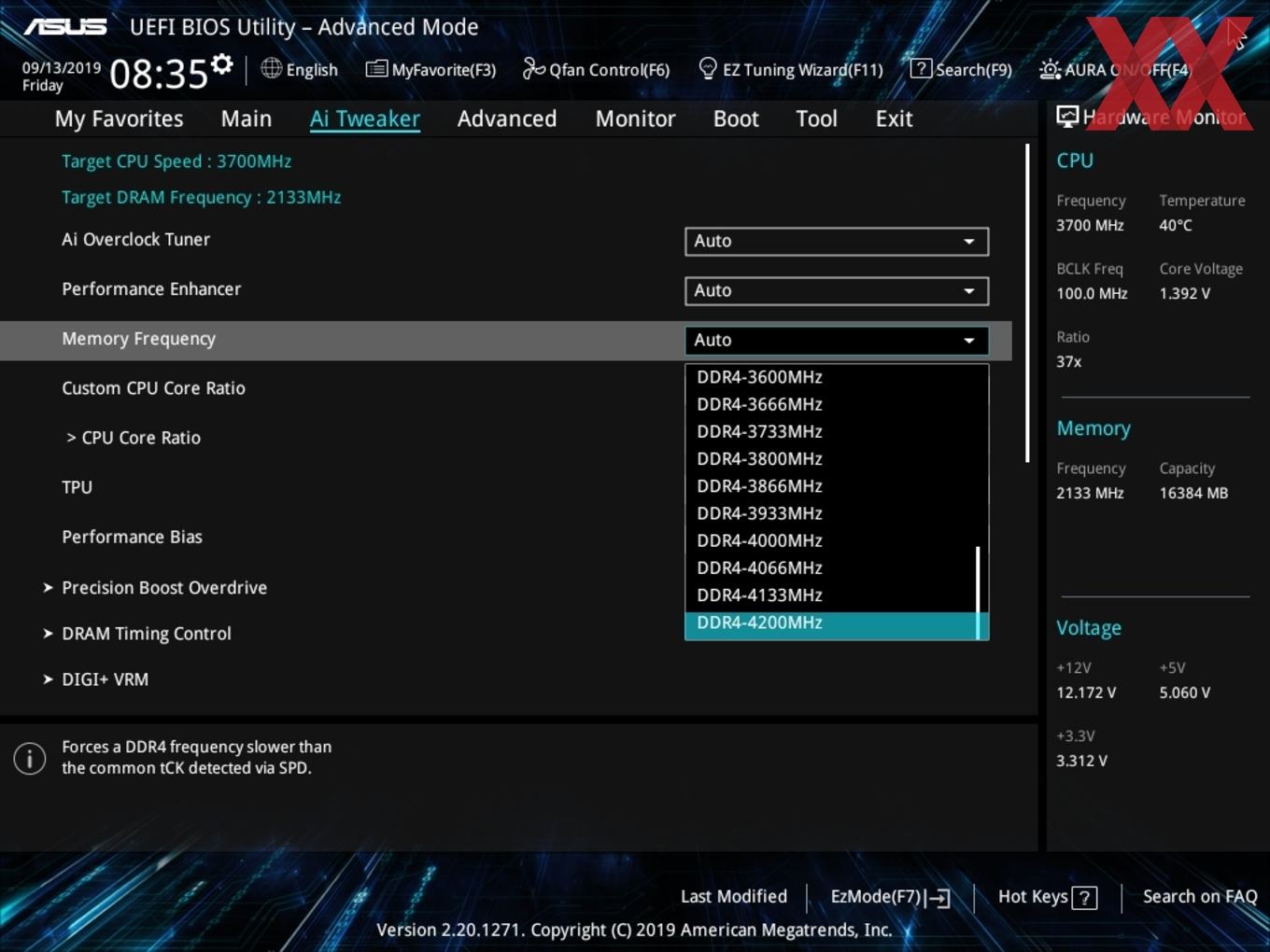
Task: Open MyFavorite(F3) list
Action: pos(430,69)
